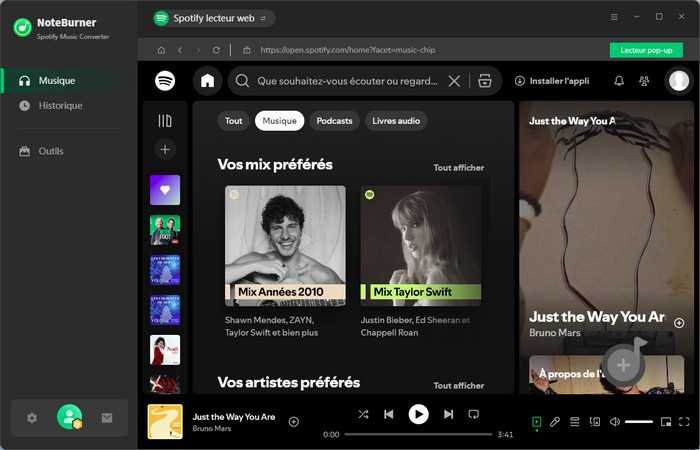Select the Musique filter chip

[x=279, y=121]
